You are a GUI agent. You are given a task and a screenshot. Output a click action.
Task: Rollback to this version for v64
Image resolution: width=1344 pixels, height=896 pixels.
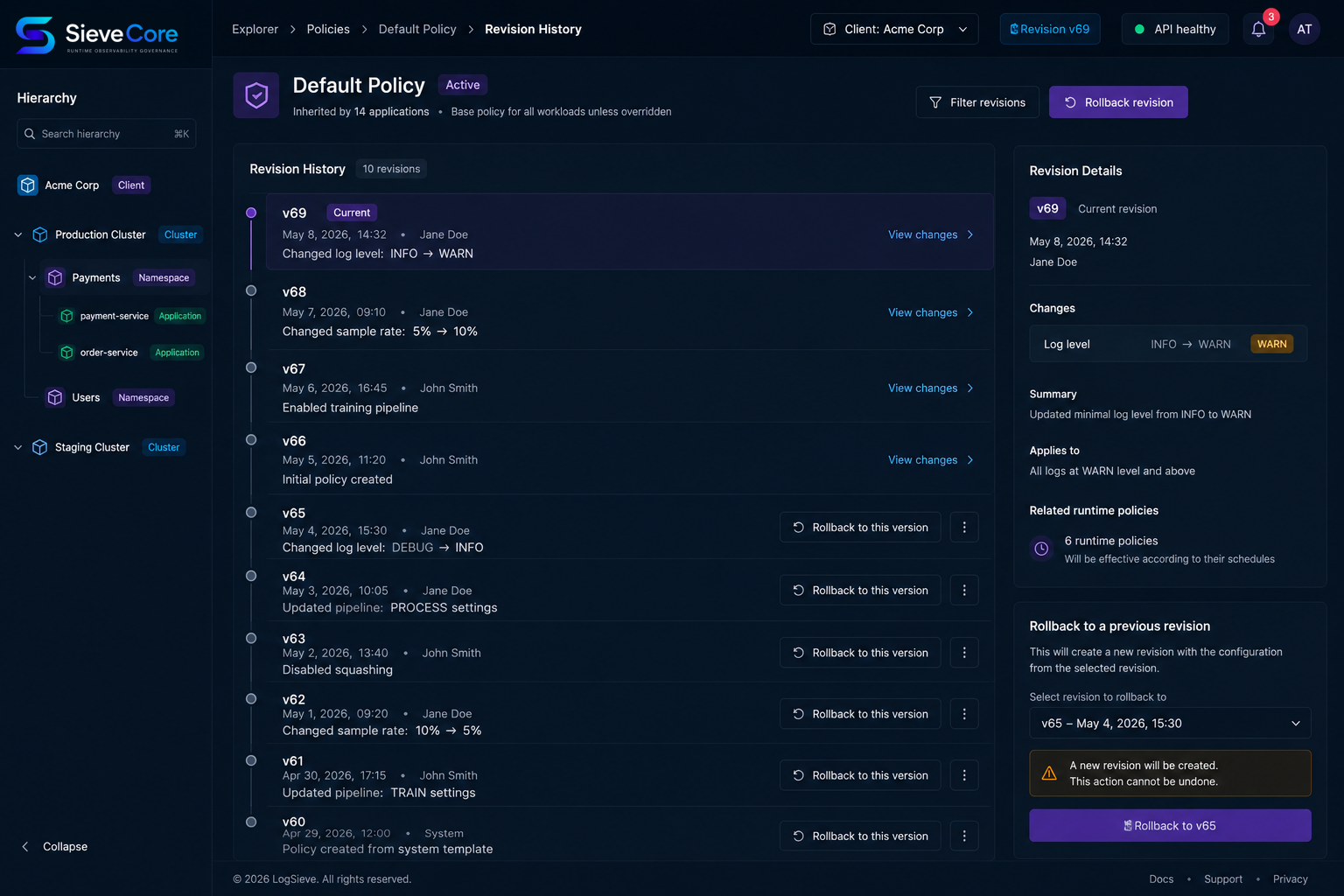[860, 591]
